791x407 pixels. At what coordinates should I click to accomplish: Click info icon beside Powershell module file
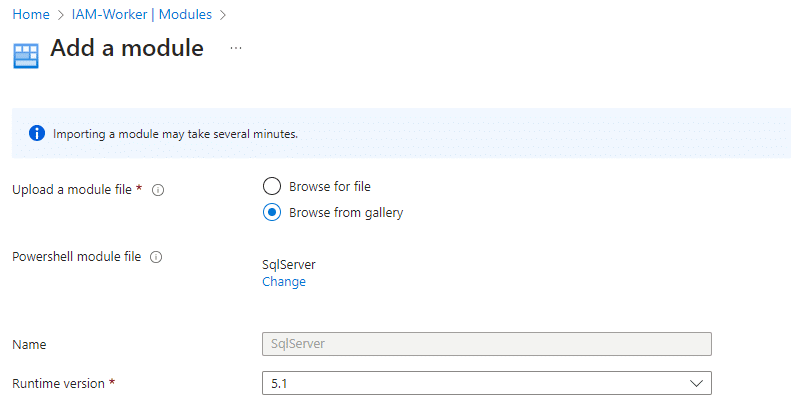pos(156,257)
